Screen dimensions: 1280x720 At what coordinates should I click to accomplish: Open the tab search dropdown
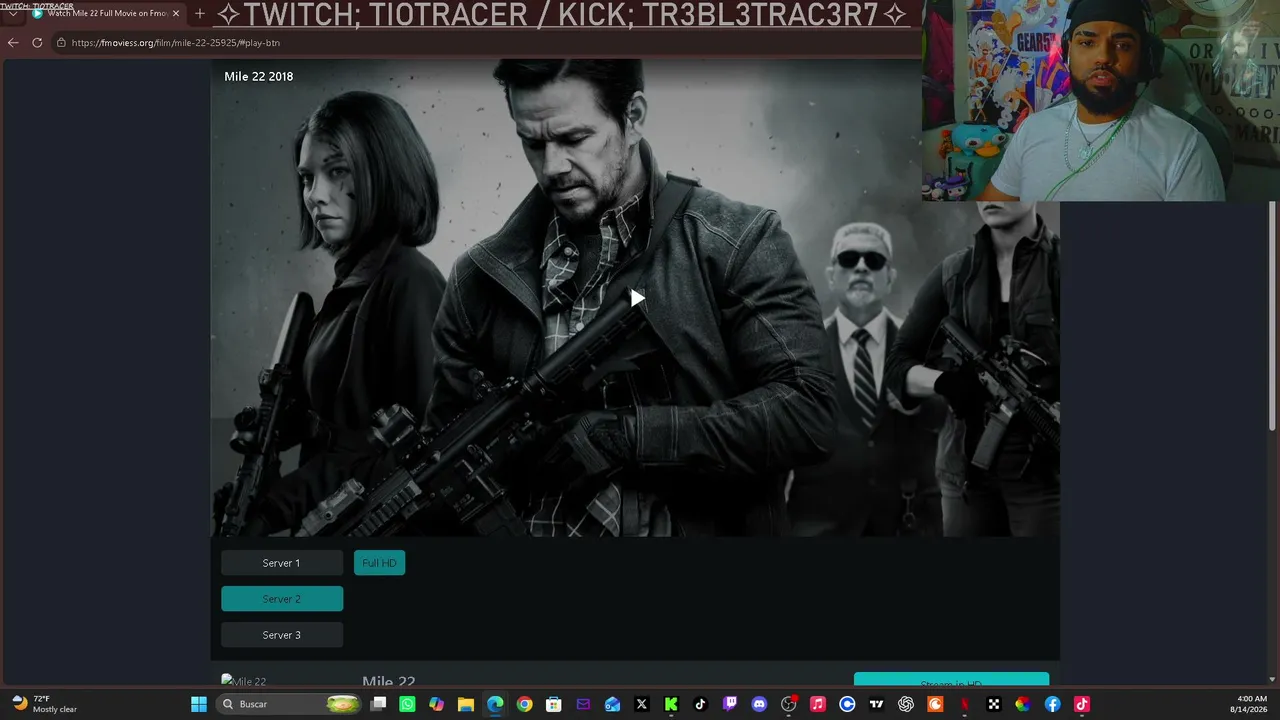(12, 14)
